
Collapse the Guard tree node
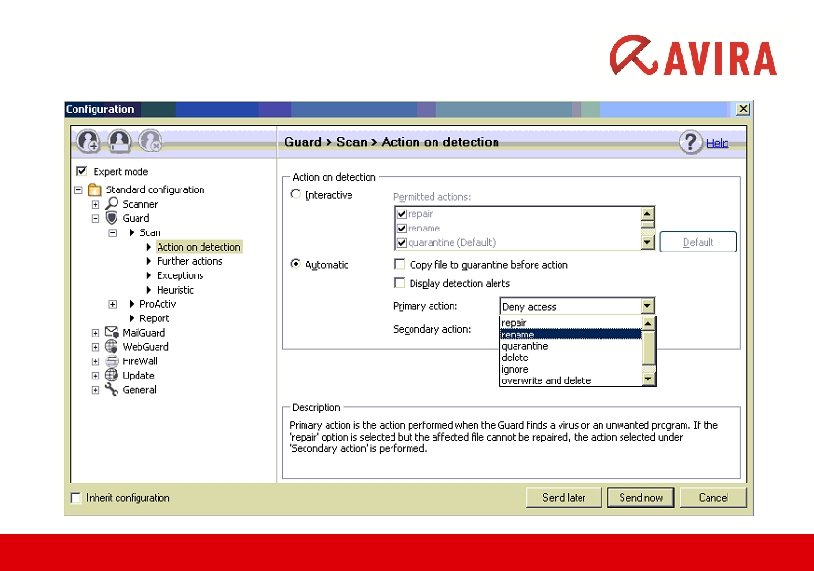point(96,219)
